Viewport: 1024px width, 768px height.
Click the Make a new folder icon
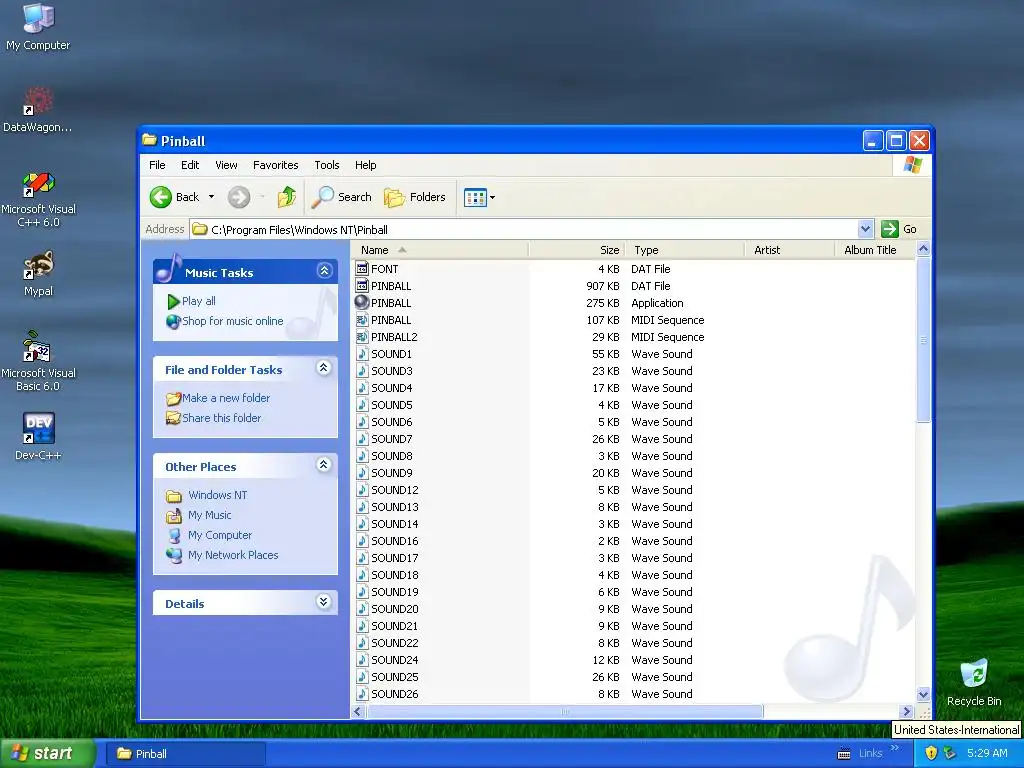click(173, 398)
